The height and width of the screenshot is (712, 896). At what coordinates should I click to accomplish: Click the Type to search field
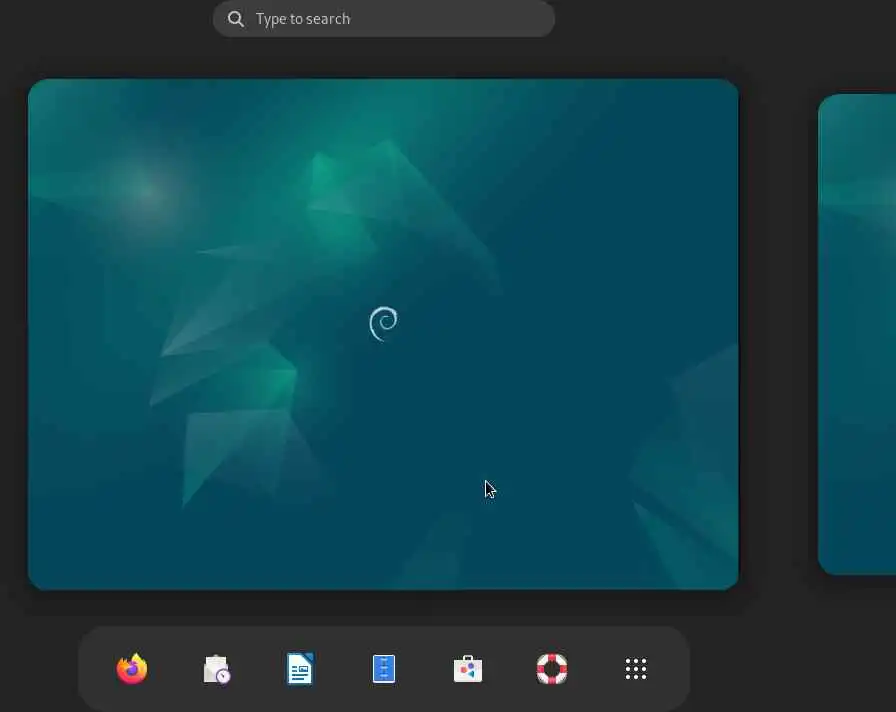(x=384, y=19)
